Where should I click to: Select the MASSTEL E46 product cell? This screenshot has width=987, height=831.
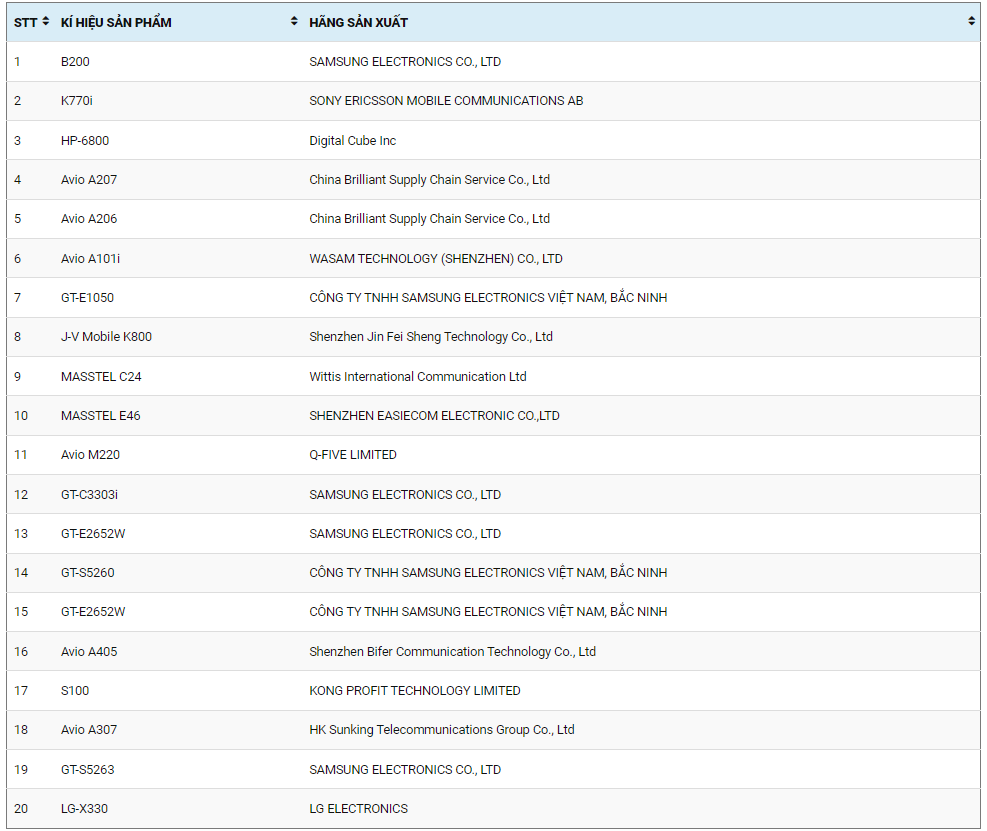pyautogui.click(x=100, y=416)
